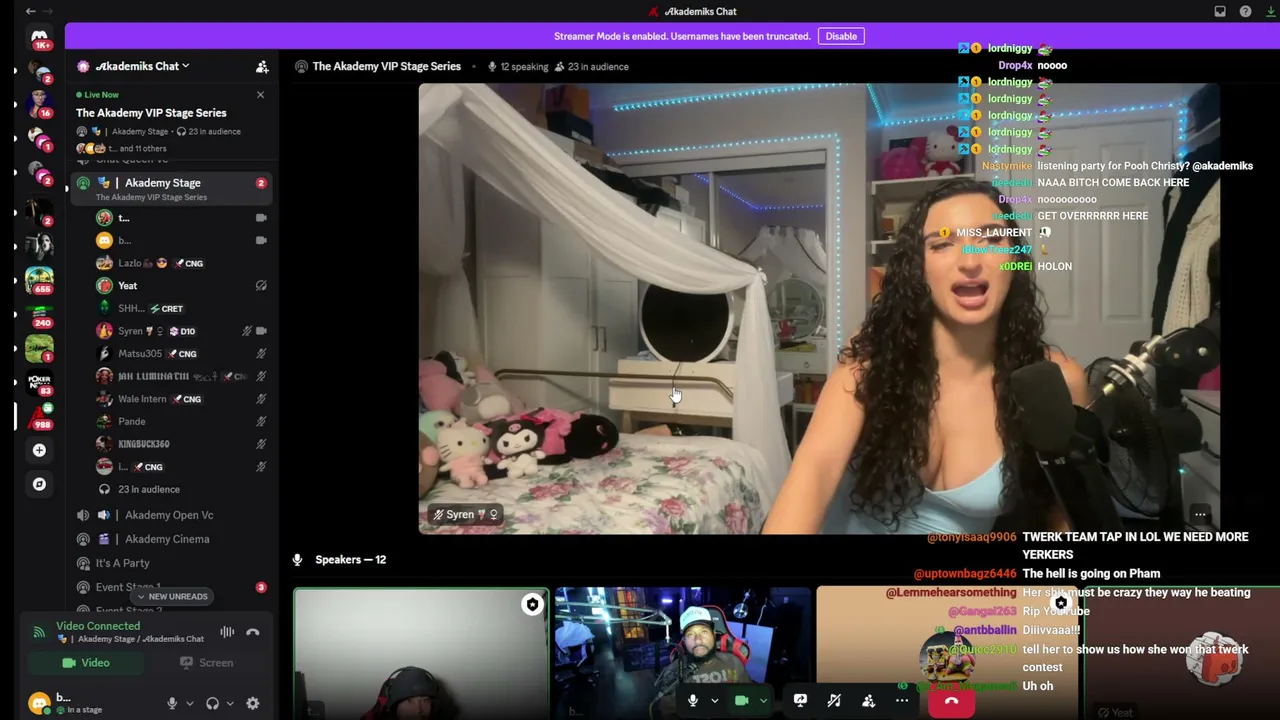Move to audience icon in stage bar
Viewport: 1280px width, 720px height.
(868, 701)
